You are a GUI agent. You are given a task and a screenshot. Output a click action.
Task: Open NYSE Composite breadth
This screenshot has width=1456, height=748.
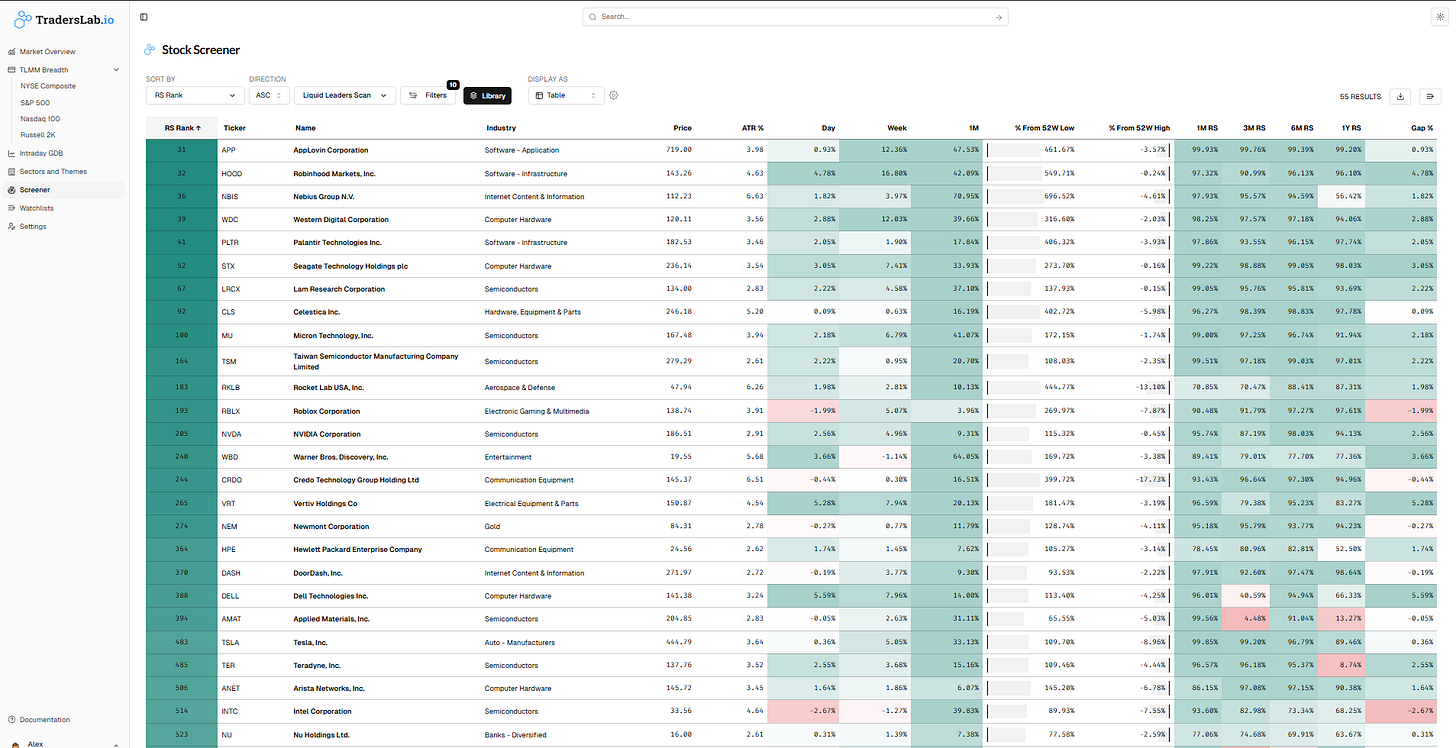(48, 86)
